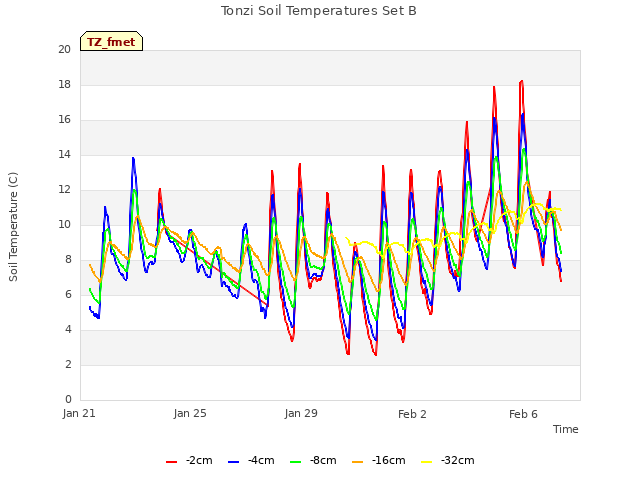Click the 18 y-axis tick label
This screenshot has width=640, height=480.
point(64,84)
